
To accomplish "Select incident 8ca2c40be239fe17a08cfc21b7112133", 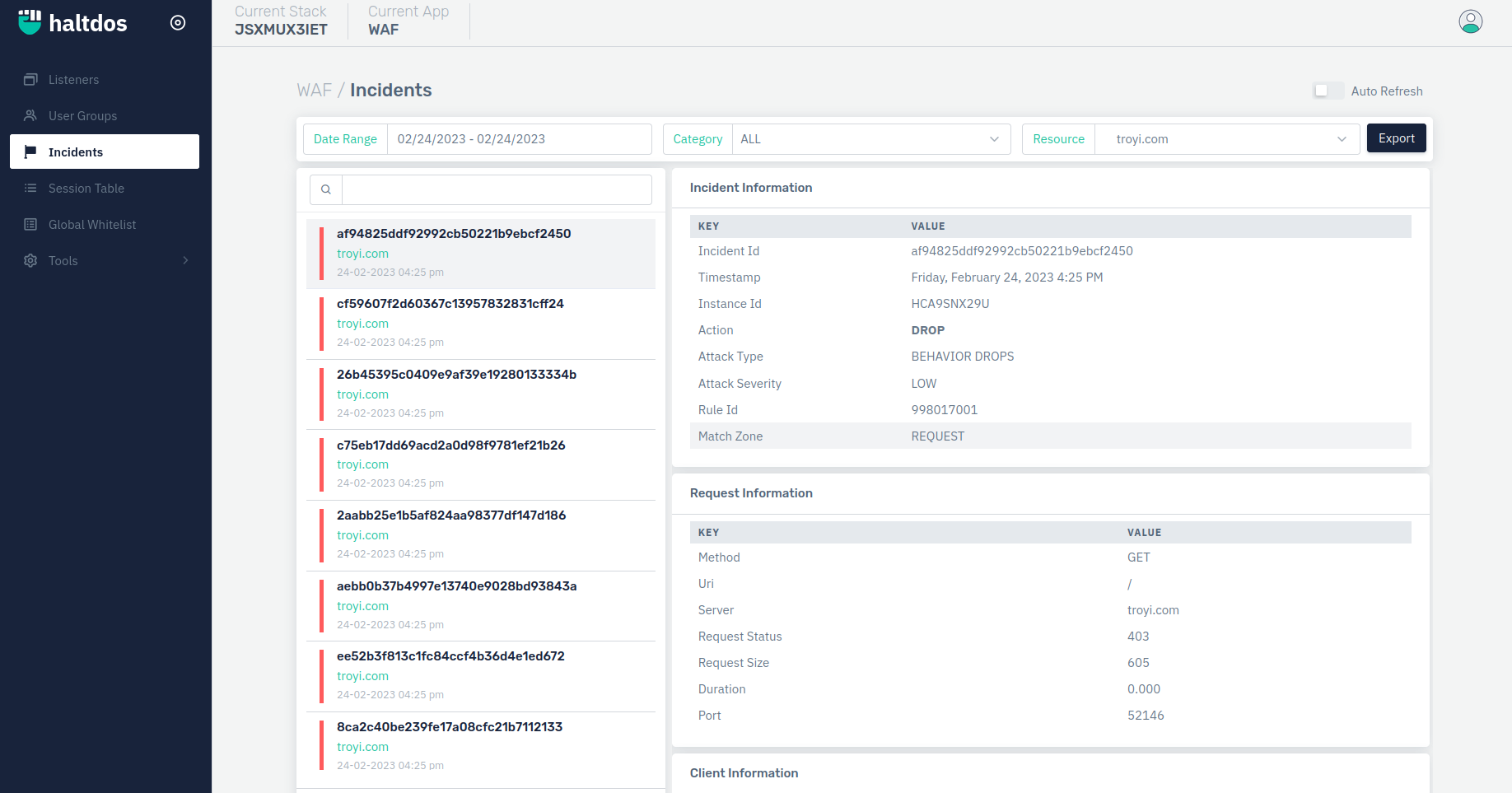I will 481,747.
